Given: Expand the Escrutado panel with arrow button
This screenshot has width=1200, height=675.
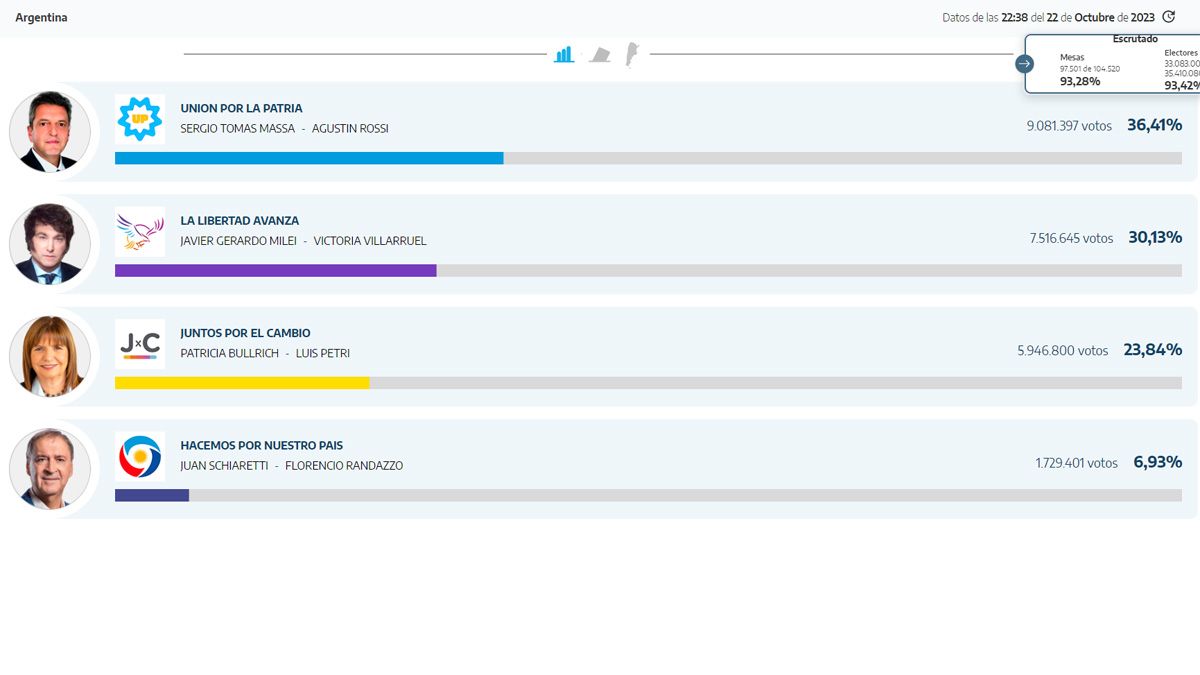Looking at the screenshot, I should click(1024, 64).
